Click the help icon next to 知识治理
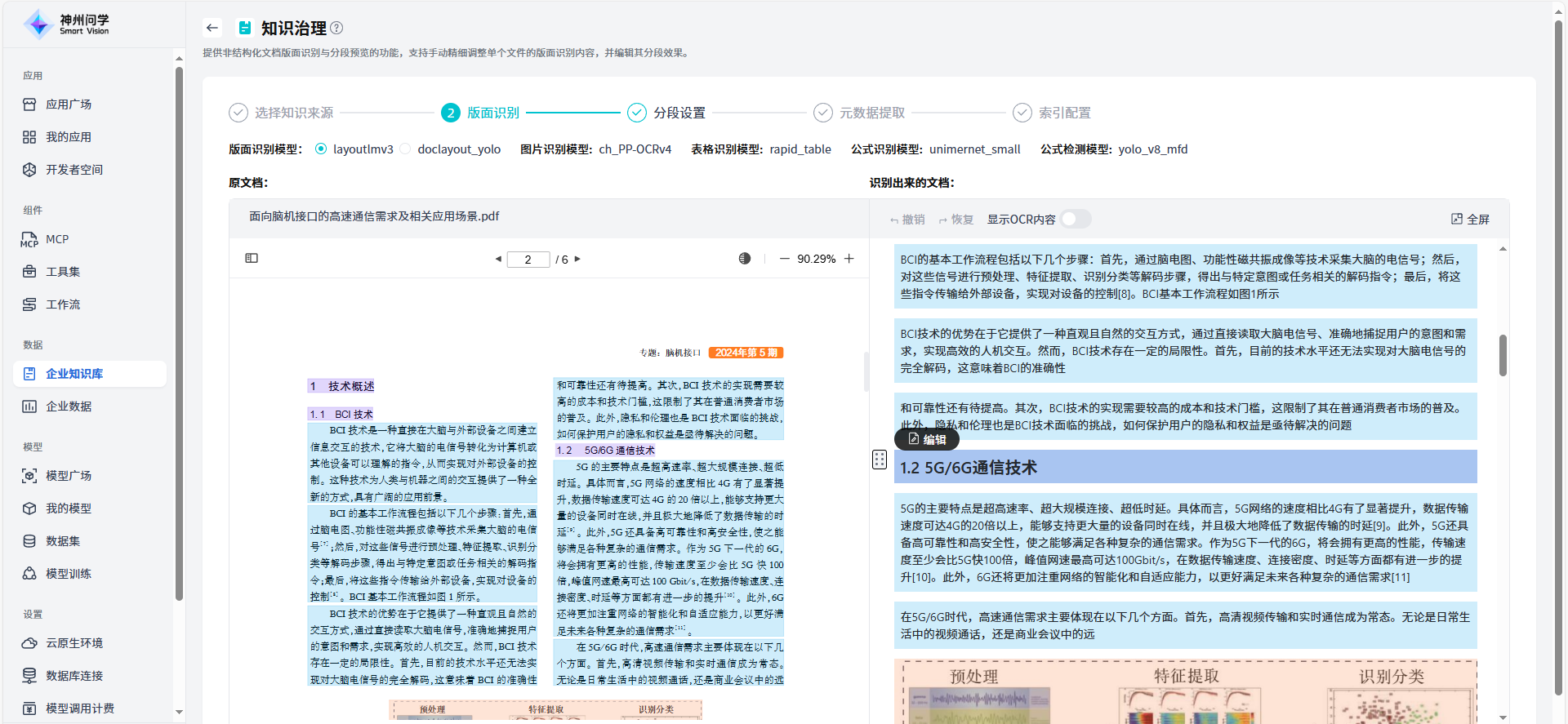Viewport: 1568px width, 724px height. (336, 28)
